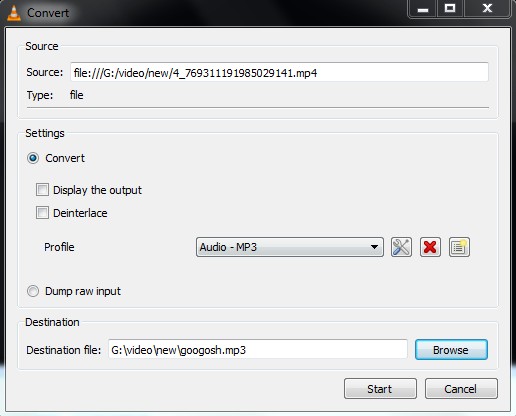This screenshot has width=516, height=416.
Task: Click the Display the output label
Action: [x=97, y=190]
